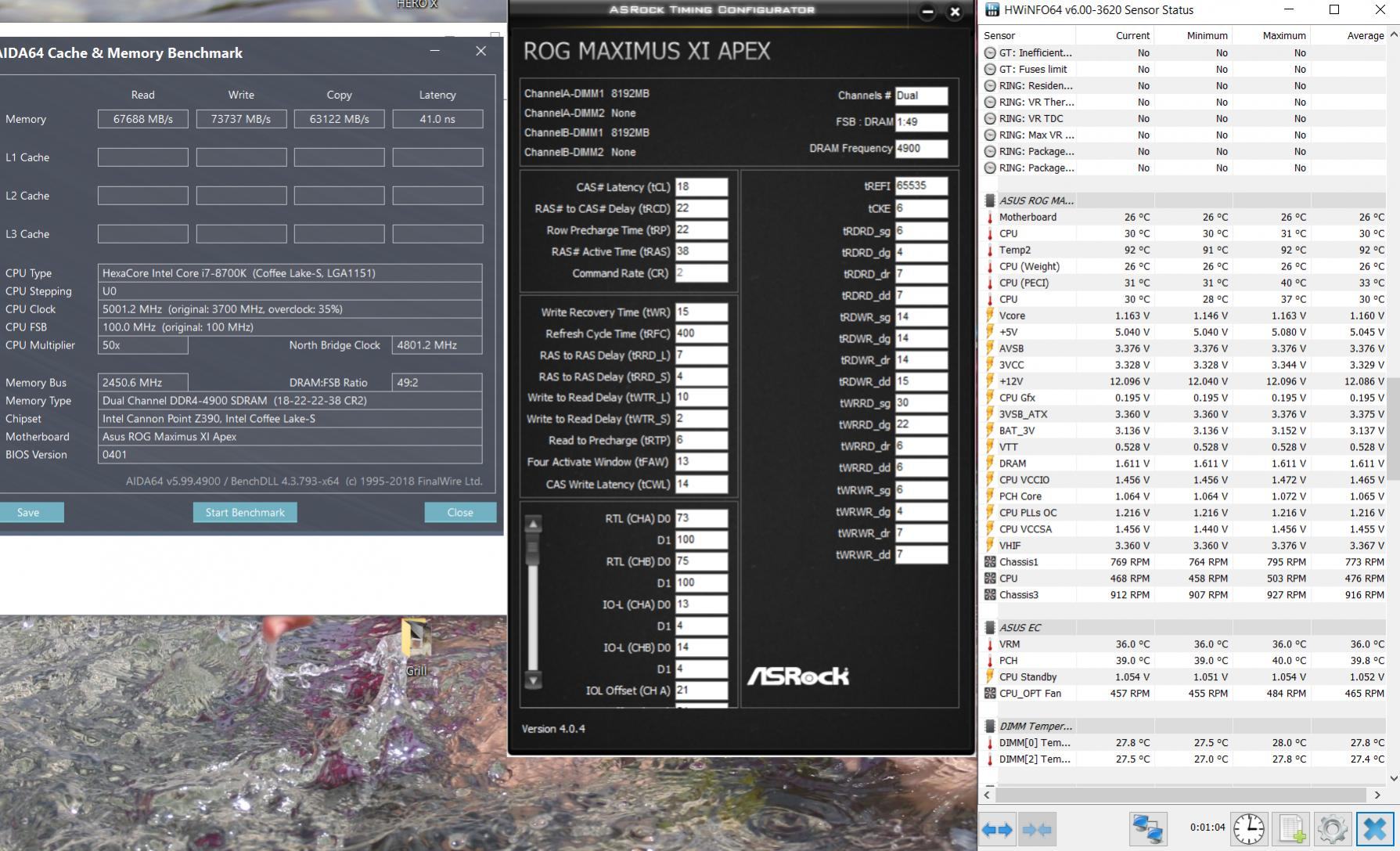Image resolution: width=1400 pixels, height=851 pixels.
Task: Click the Refresh Cycle Time (tRFC) field
Action: [x=701, y=334]
